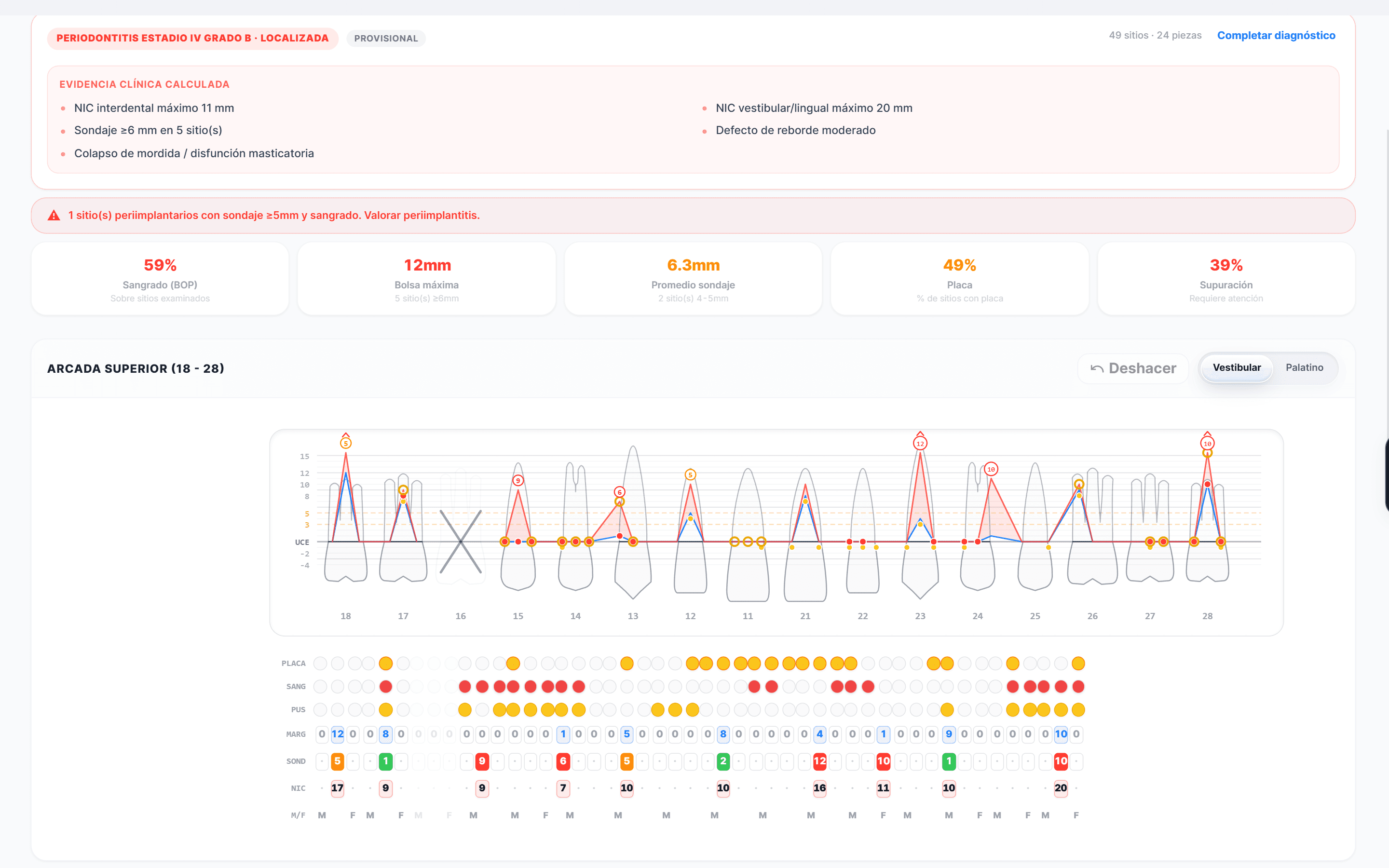Open the 39% Supuración card
Viewport: 1389px width, 868px height.
pos(1226,279)
